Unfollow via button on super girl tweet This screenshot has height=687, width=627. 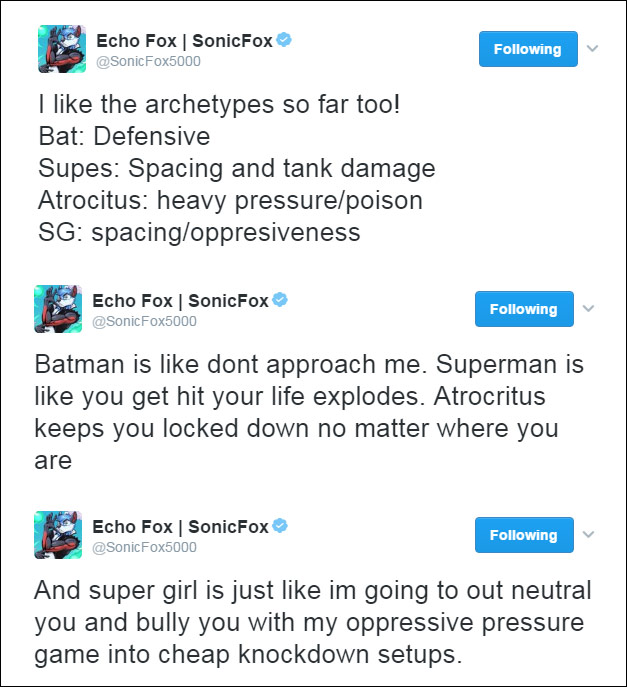524,535
